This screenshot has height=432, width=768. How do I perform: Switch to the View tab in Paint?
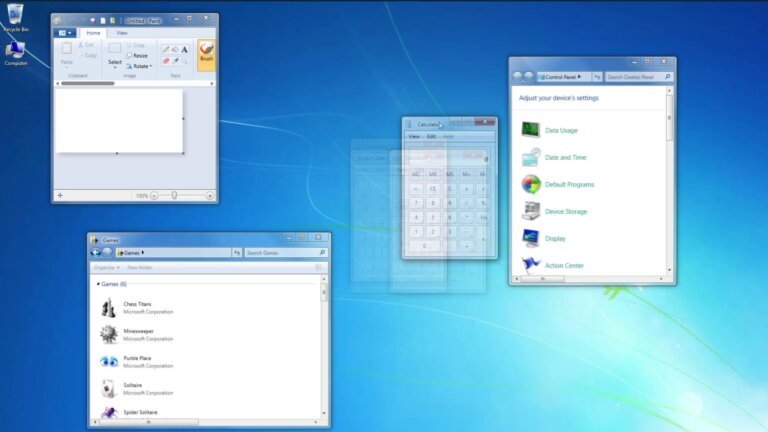(121, 33)
